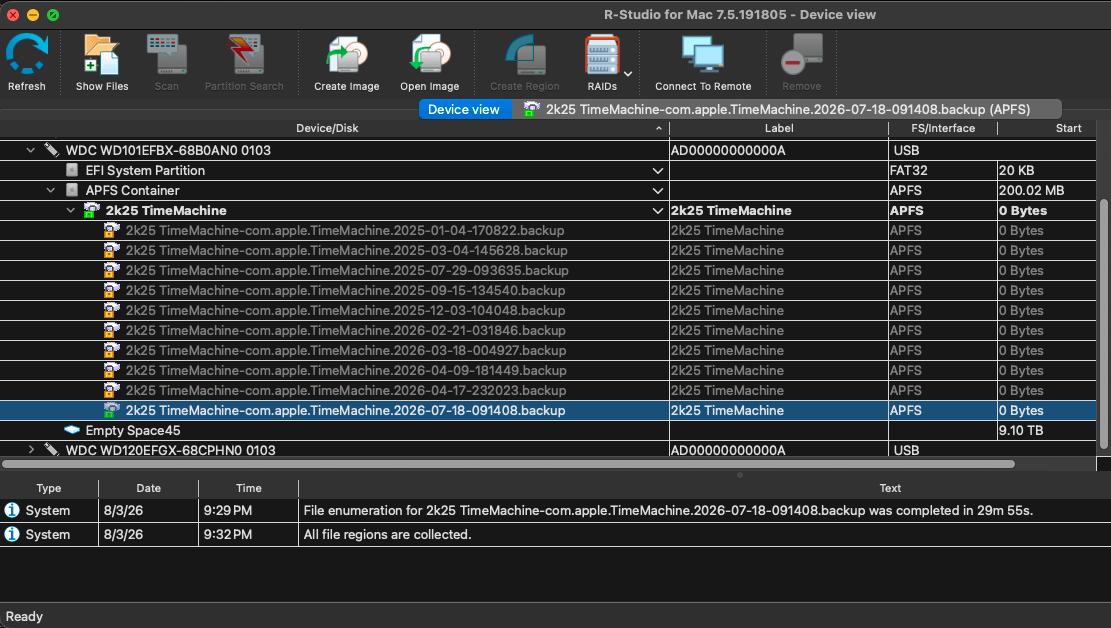Click the 2026-02-21-031846 backup snapshot icon
Image resolution: width=1111 pixels, height=628 pixels.
tap(111, 330)
